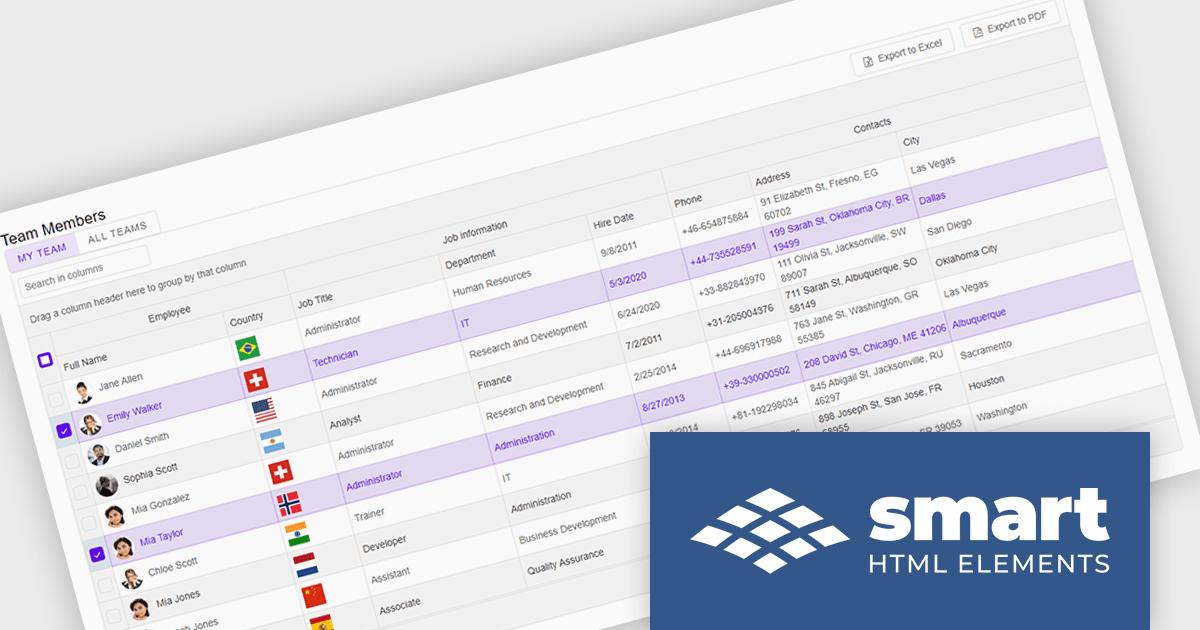Click Sophia Scott's avatar photo
Viewport: 1200px width, 630px height.
[x=106, y=485]
